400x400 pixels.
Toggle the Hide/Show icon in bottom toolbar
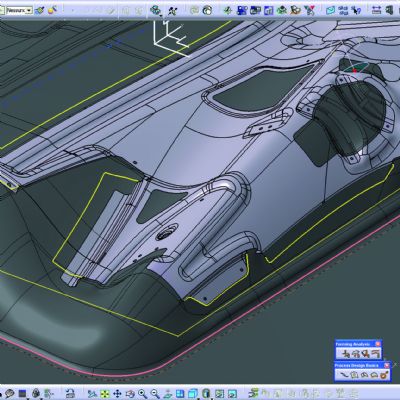pyautogui.click(x=220, y=394)
